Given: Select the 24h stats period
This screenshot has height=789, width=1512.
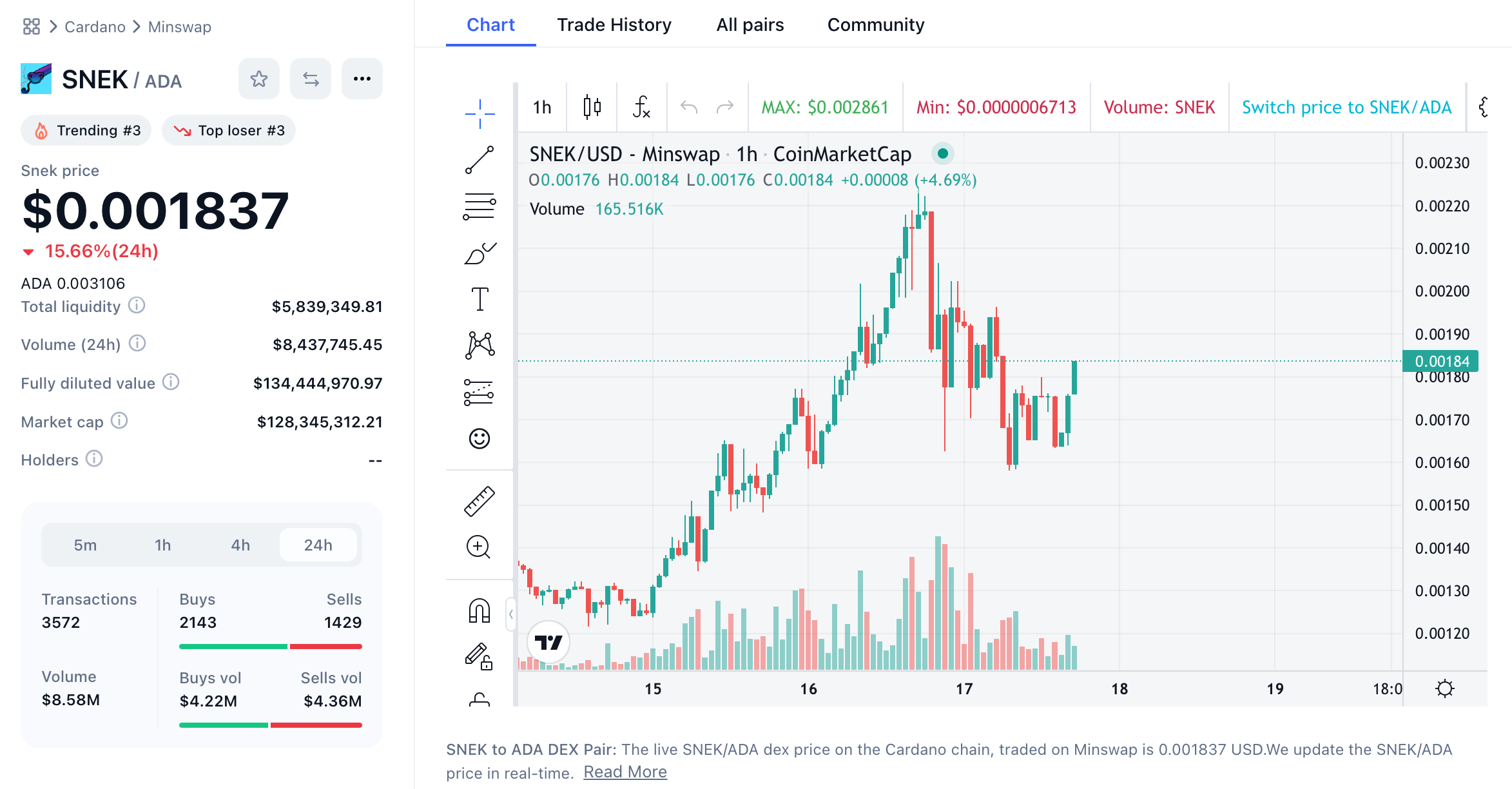Looking at the screenshot, I should point(318,545).
